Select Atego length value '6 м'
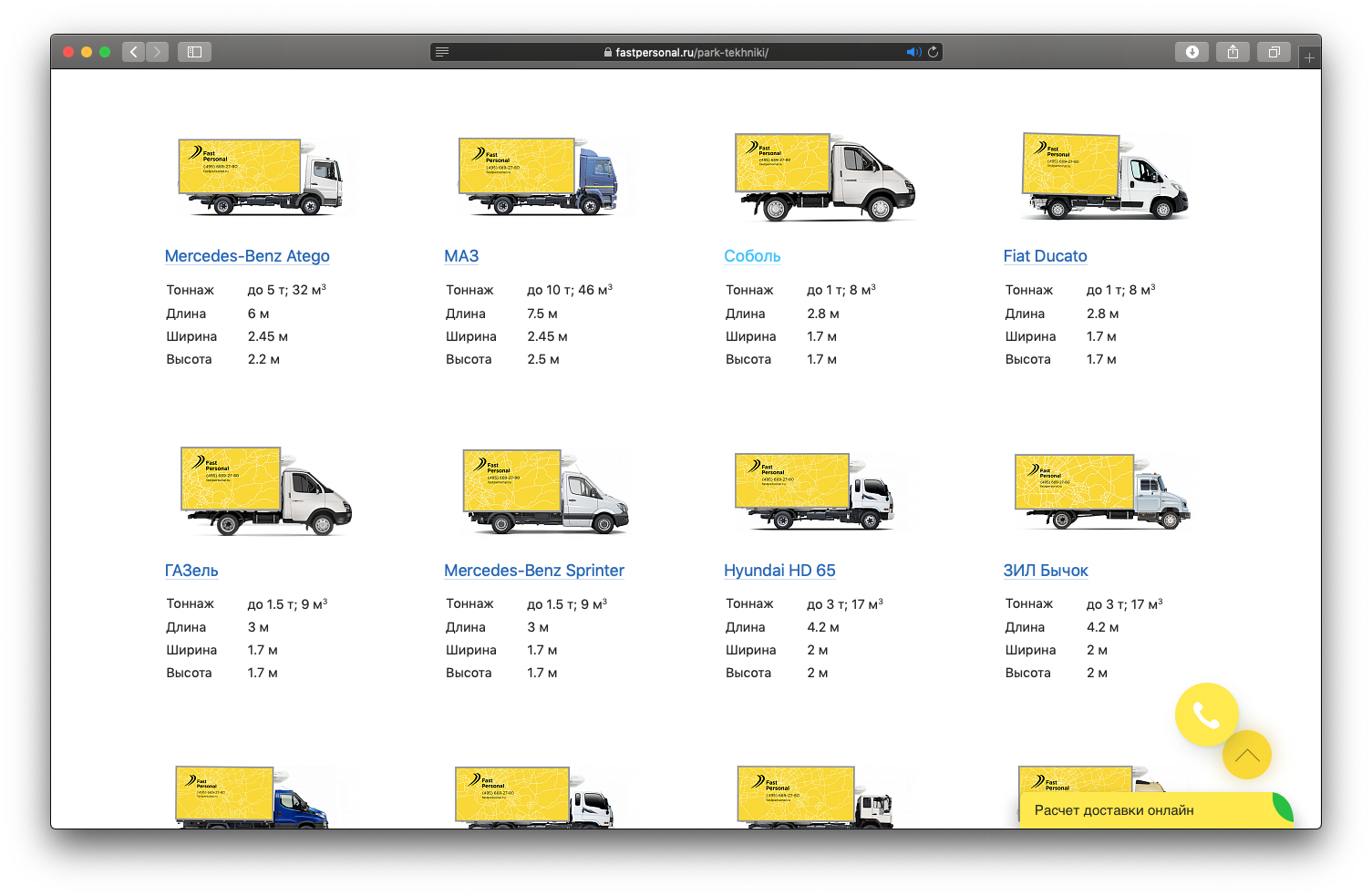The height and width of the screenshot is (896, 1372). pyautogui.click(x=258, y=314)
